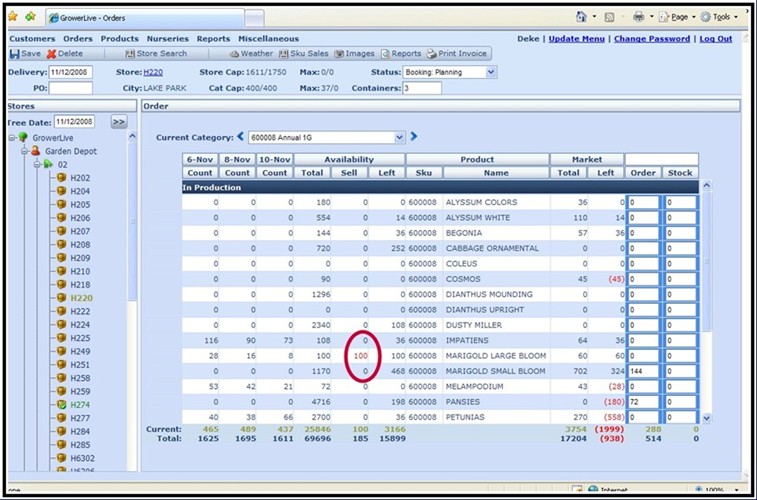Click the >> button beside Tree Date
The width and height of the screenshot is (757, 500).
[118, 121]
